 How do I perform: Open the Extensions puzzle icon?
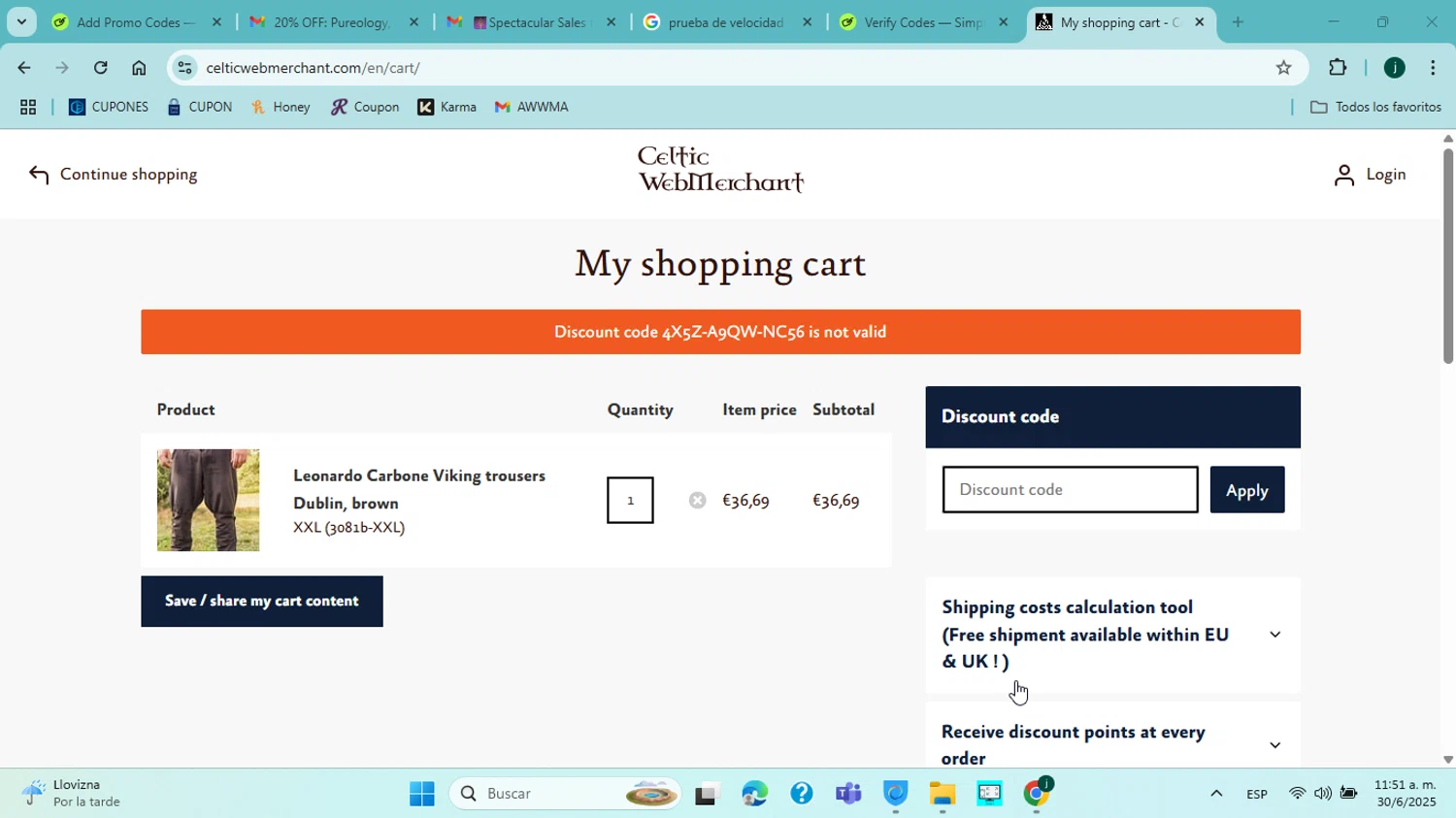point(1338,68)
